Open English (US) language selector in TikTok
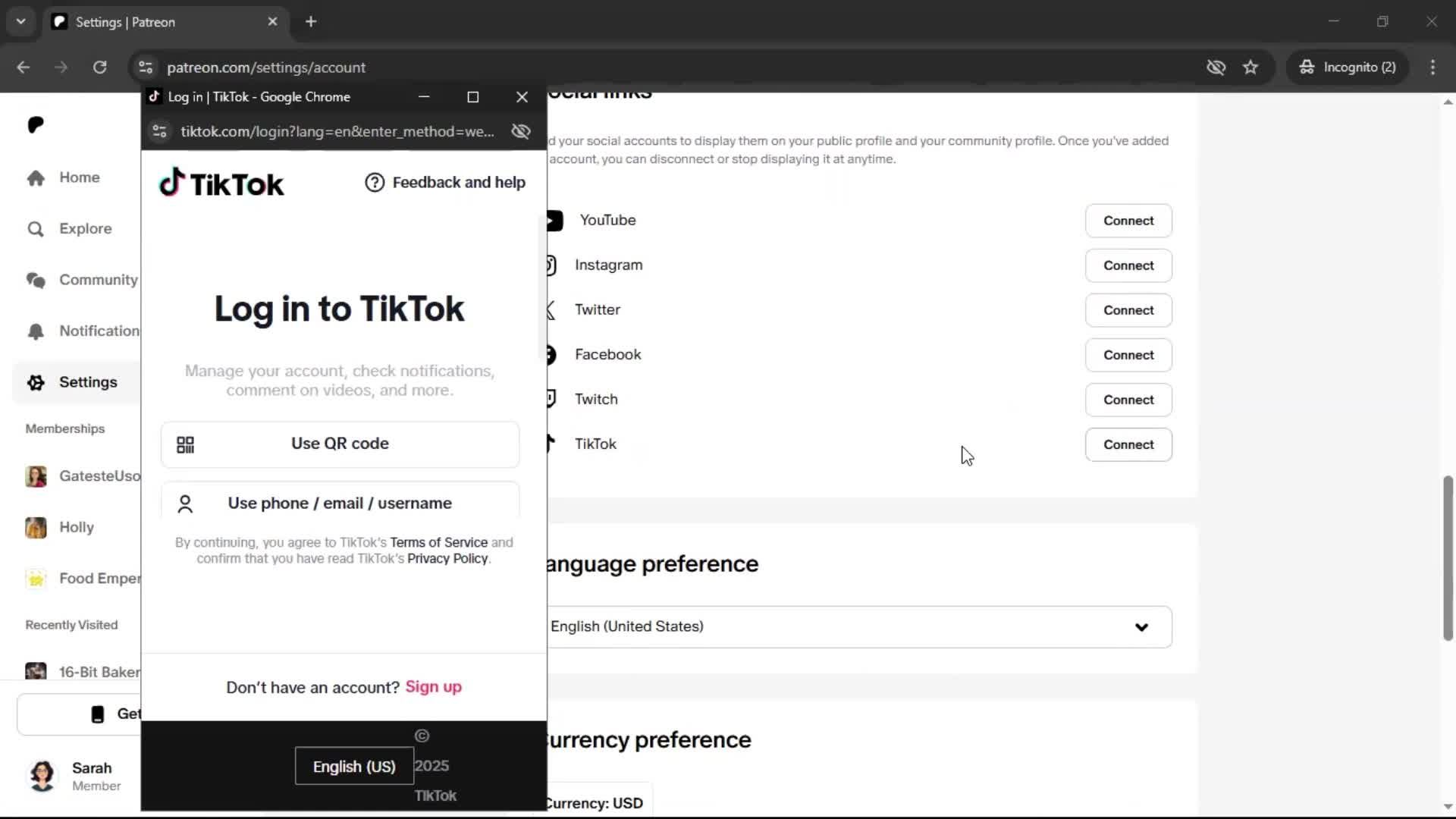 click(x=354, y=766)
